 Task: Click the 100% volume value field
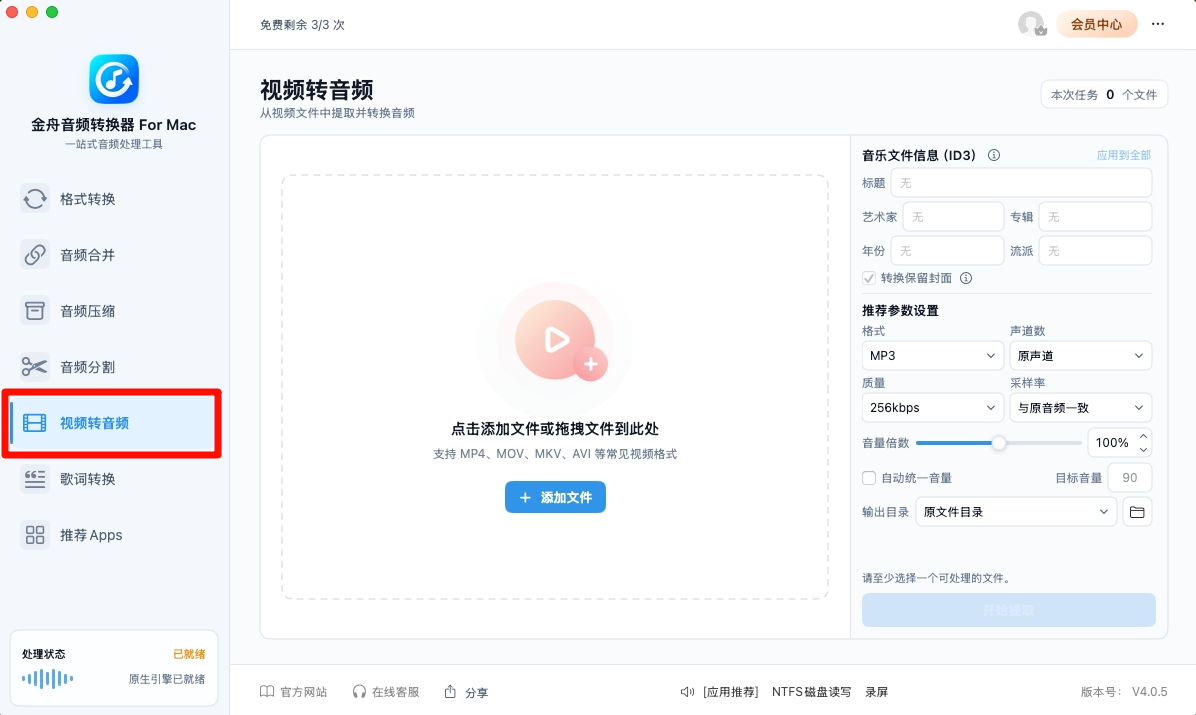pos(1111,443)
